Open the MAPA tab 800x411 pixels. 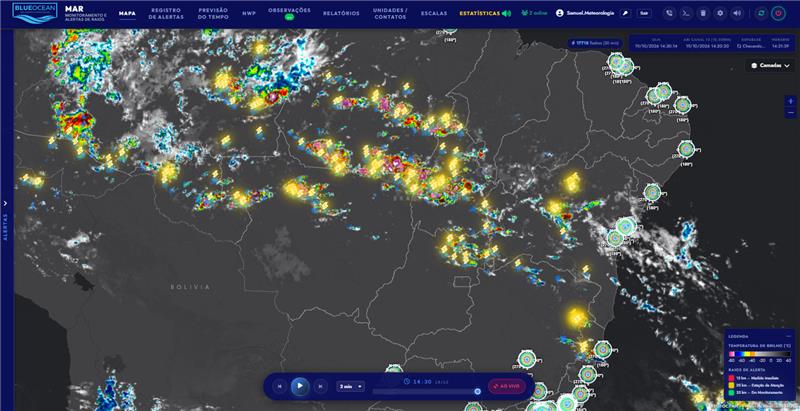coord(127,13)
